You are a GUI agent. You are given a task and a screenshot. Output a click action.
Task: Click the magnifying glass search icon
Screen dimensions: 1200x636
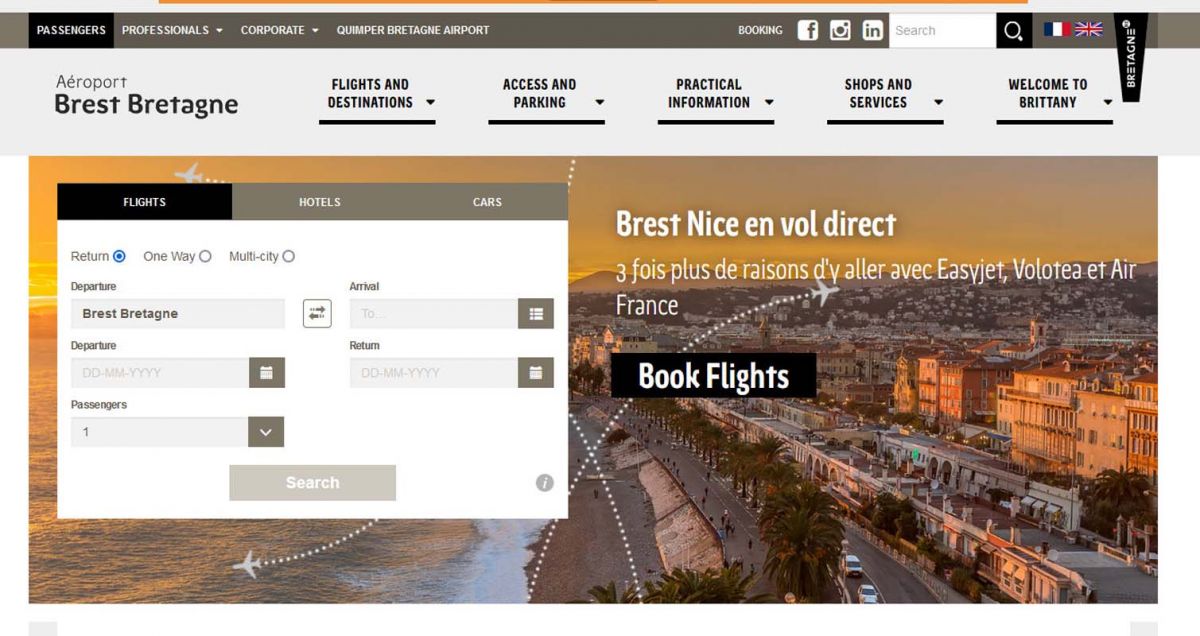[x=1014, y=31]
